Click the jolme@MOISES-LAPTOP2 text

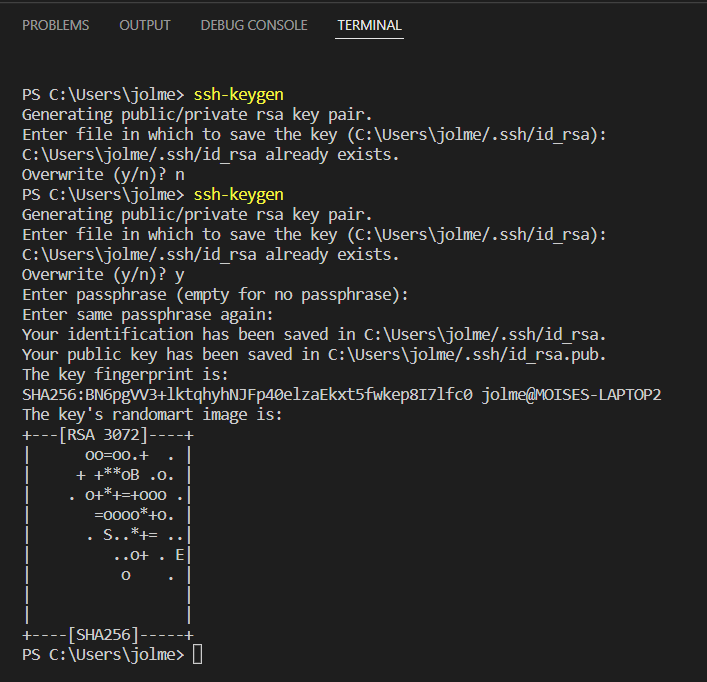click(570, 394)
